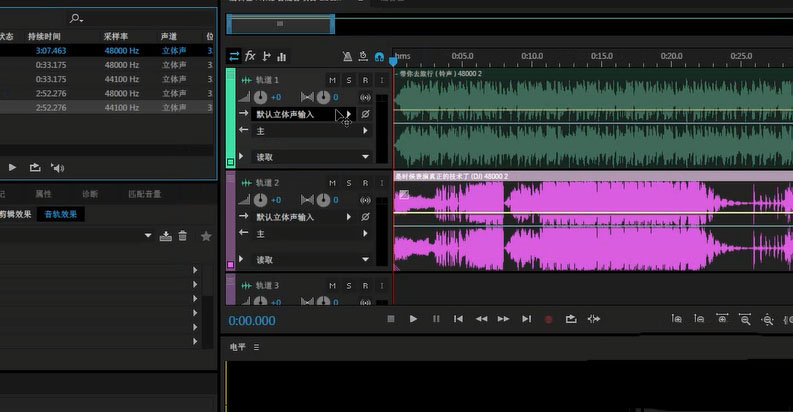Toggle loop playback in transport controls
The height and width of the screenshot is (412, 793).
(x=571, y=319)
